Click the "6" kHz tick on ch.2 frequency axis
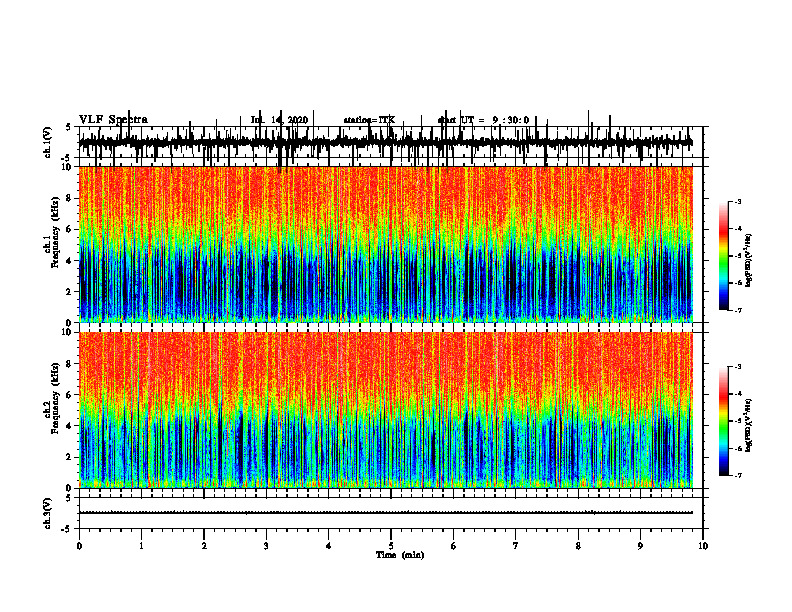The width and height of the screenshot is (792, 612). (70, 394)
